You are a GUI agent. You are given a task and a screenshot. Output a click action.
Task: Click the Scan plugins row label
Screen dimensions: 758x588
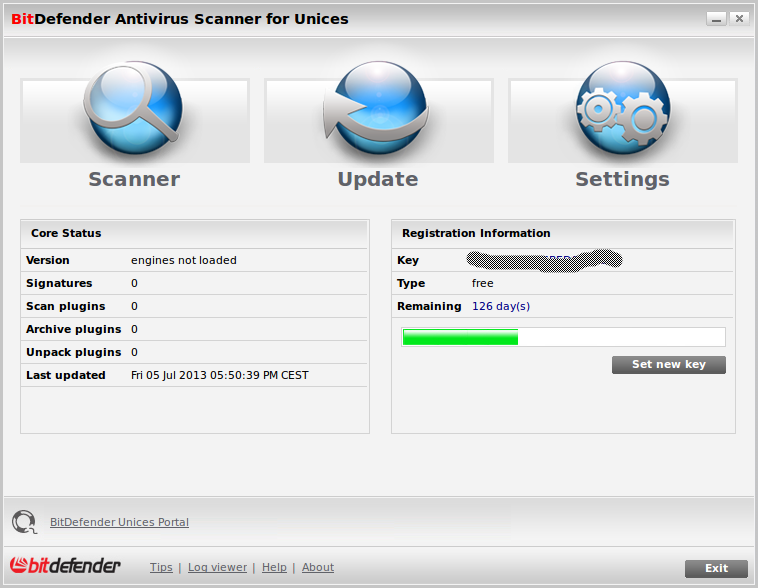tap(66, 306)
